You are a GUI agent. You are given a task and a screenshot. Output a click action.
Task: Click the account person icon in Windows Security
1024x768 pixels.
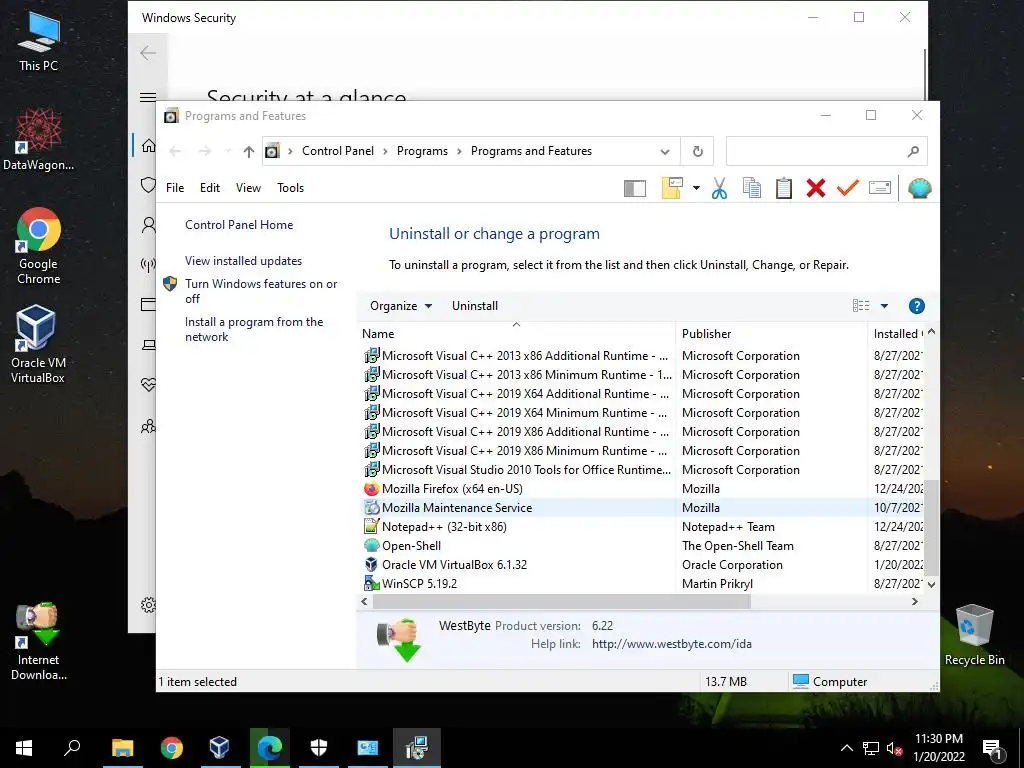point(148,225)
